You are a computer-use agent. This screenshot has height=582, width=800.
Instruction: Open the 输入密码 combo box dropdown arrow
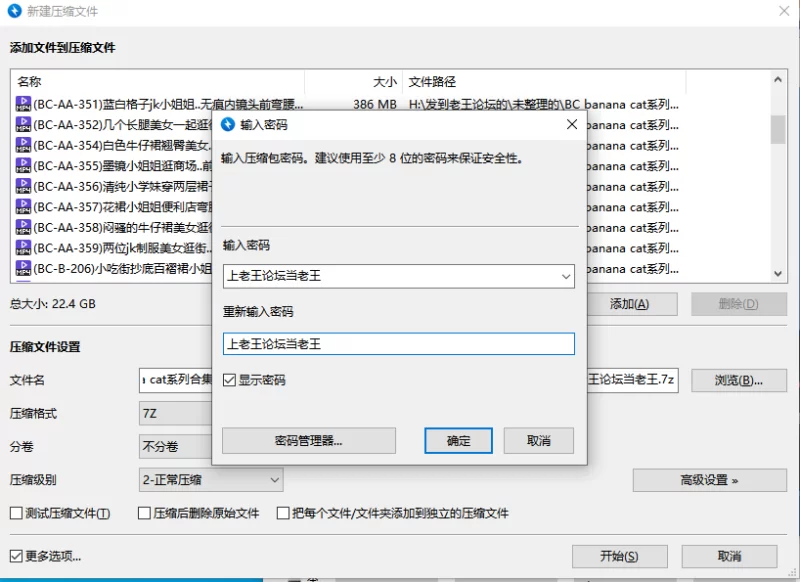[x=566, y=276]
